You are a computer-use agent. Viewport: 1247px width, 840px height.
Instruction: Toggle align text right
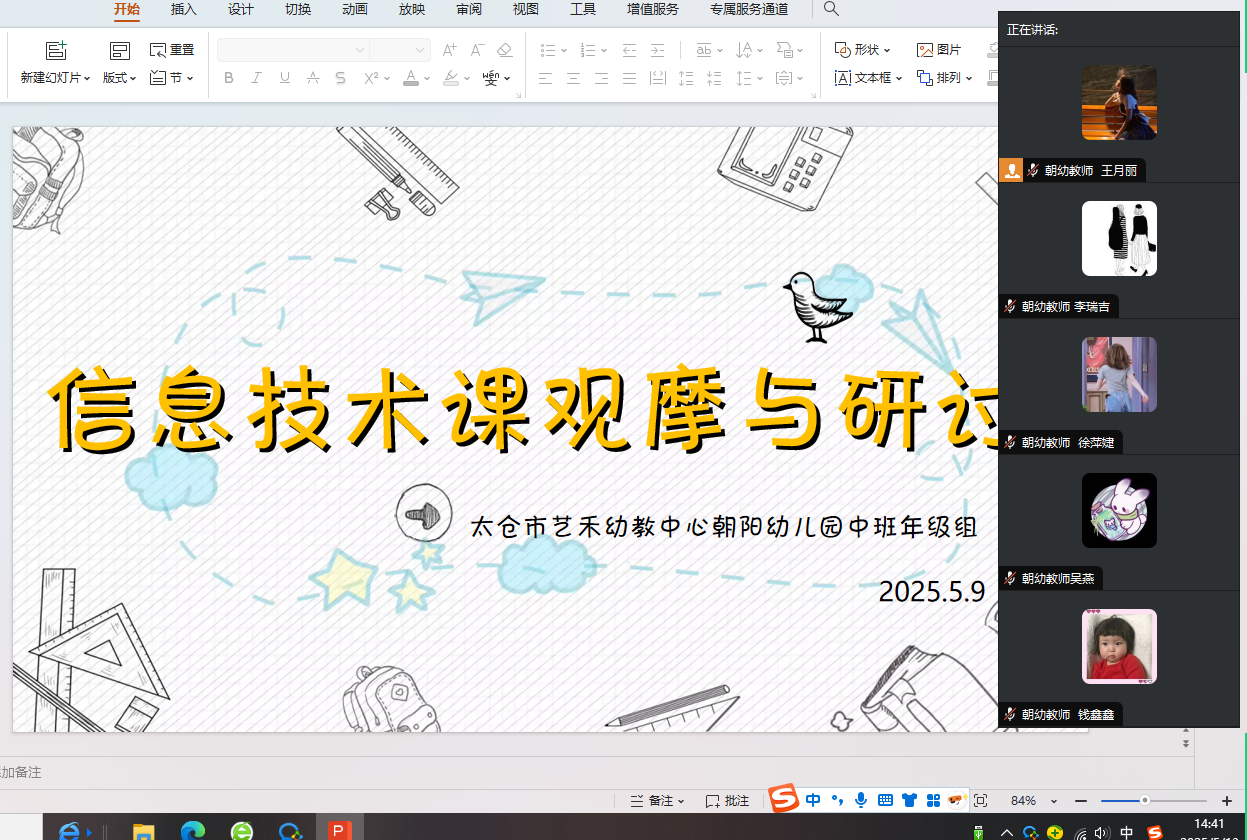point(601,78)
